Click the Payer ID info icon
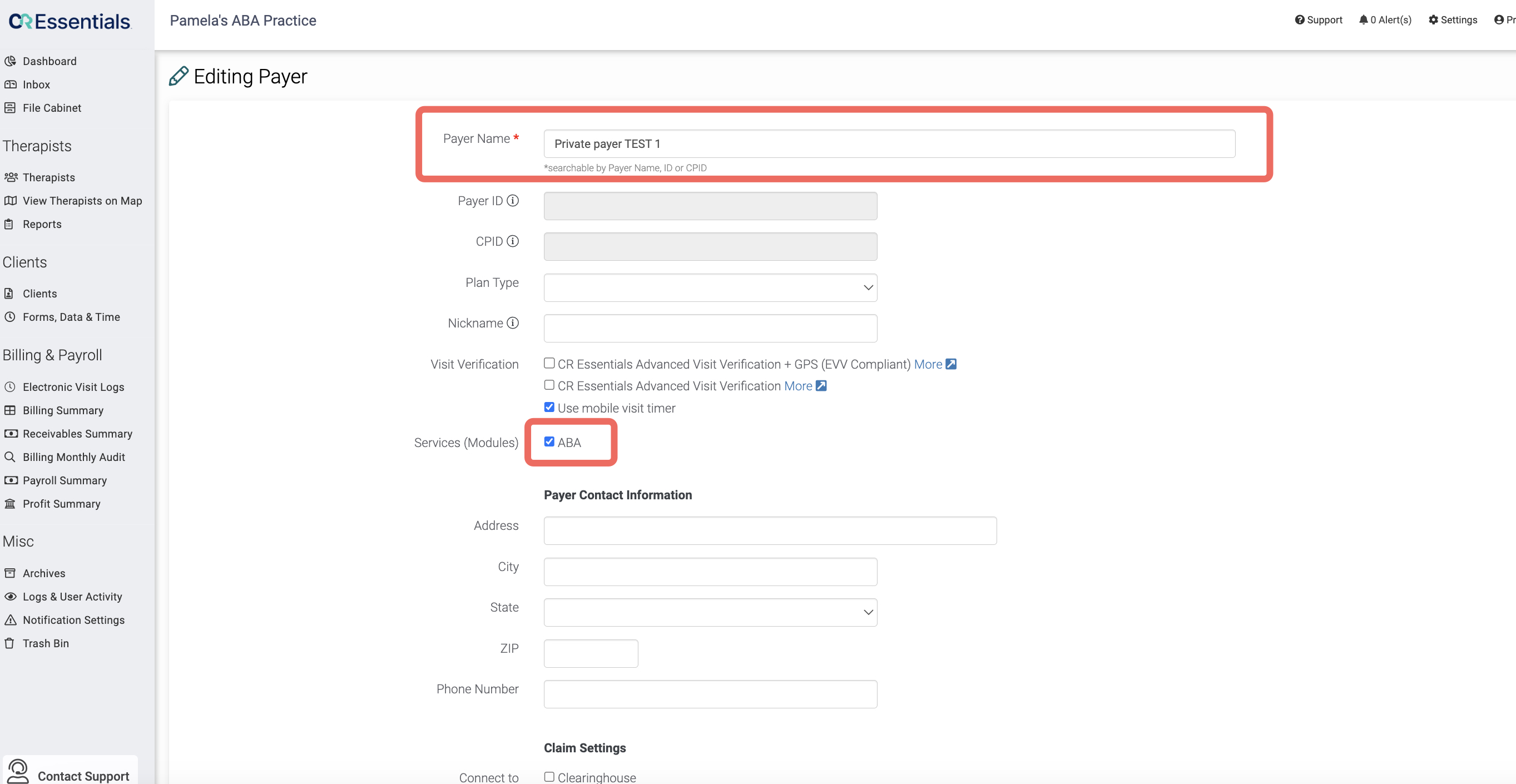 click(513, 201)
